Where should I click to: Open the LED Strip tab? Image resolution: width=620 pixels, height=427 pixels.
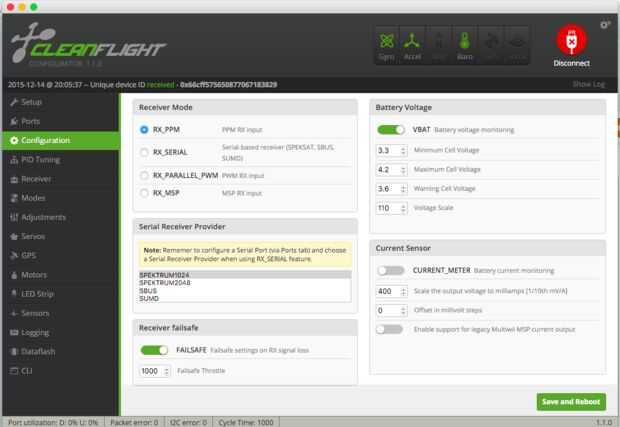pyautogui.click(x=60, y=294)
